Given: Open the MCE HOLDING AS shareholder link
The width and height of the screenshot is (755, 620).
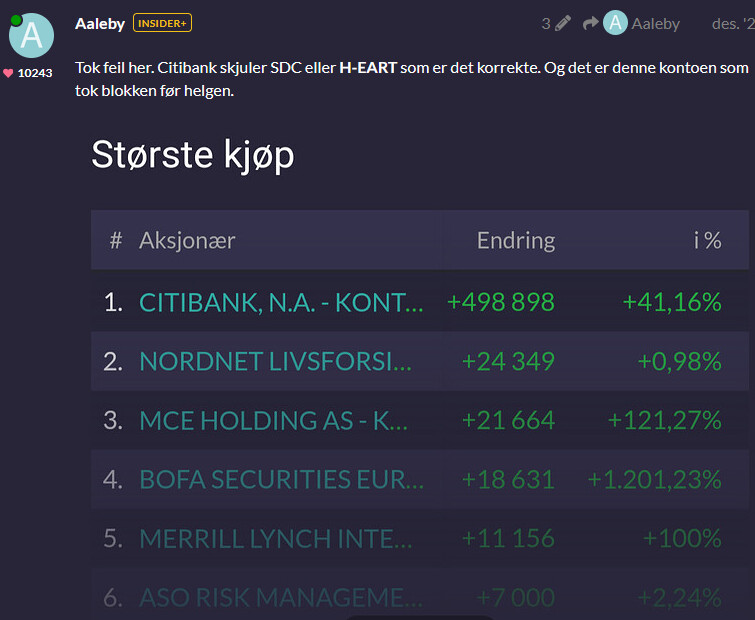Looking at the screenshot, I should 273,420.
